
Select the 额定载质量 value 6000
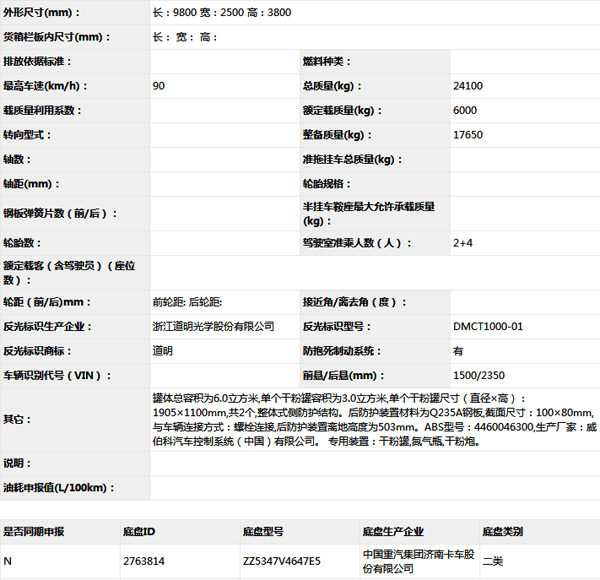tap(465, 110)
